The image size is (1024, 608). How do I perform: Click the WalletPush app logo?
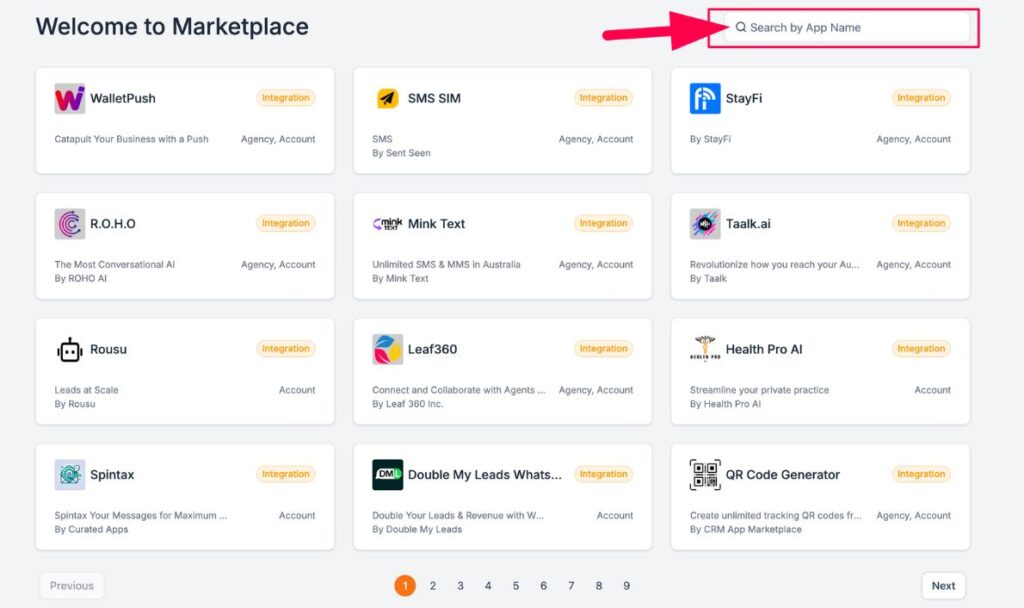click(70, 99)
